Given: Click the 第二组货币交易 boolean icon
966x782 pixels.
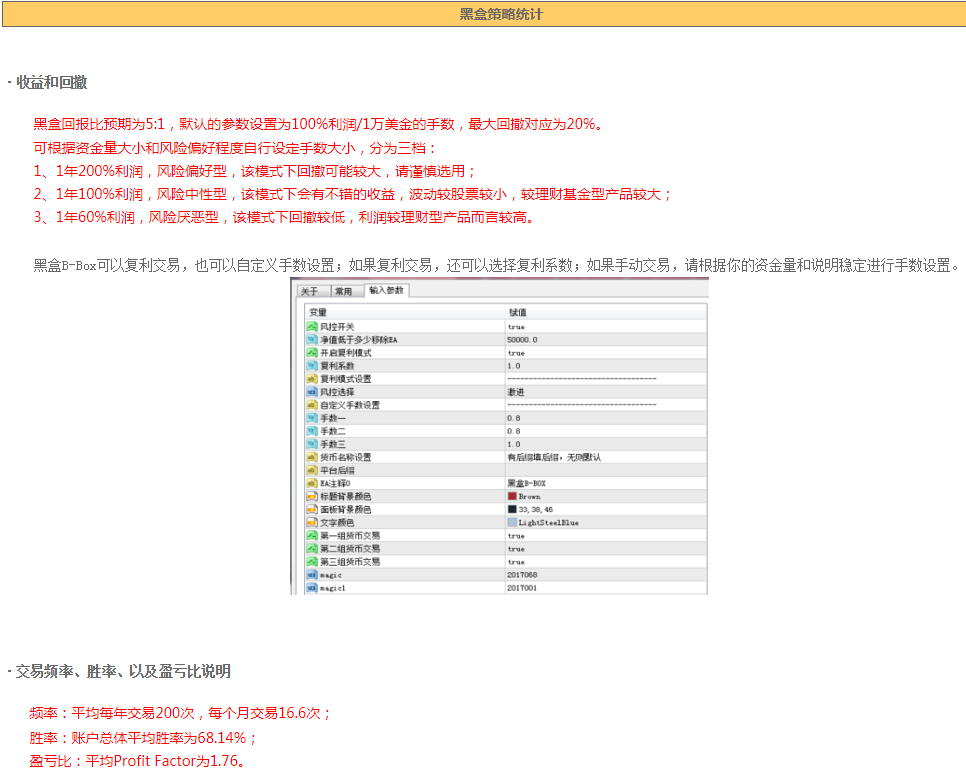Looking at the screenshot, I should tap(312, 548).
